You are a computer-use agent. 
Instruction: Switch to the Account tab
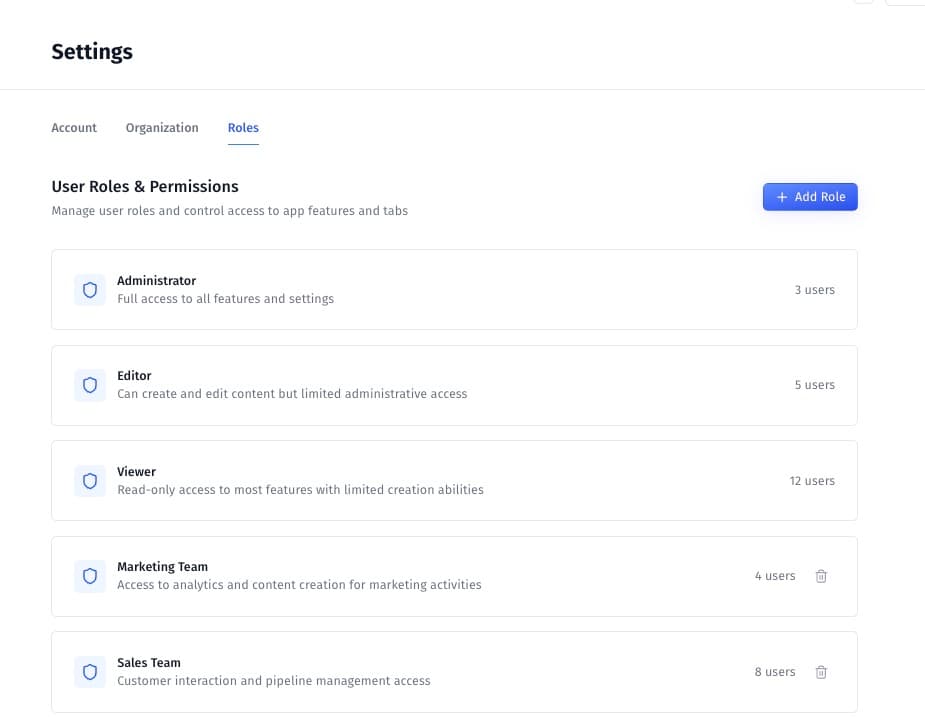(74, 128)
